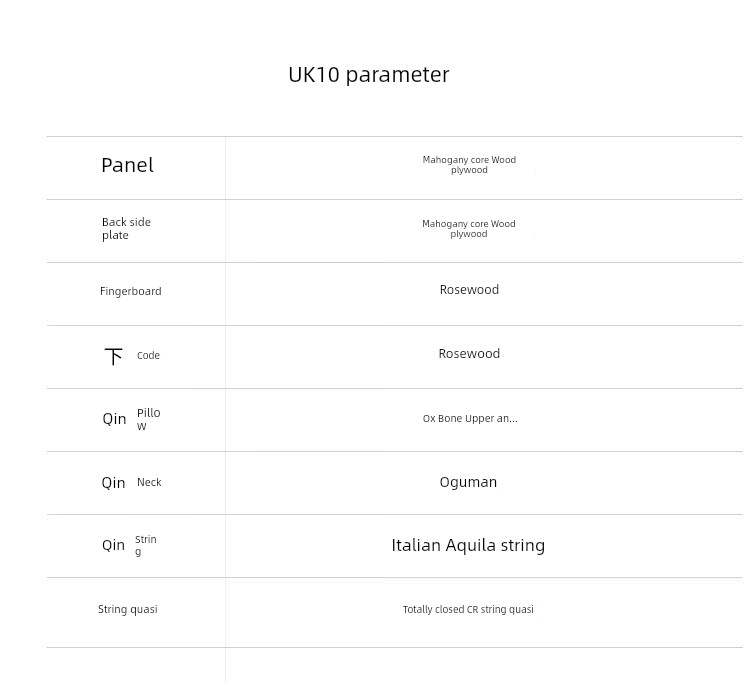The height and width of the screenshot is (682, 750).
Task: Click the UK10 parameter title
Action: pos(368,75)
